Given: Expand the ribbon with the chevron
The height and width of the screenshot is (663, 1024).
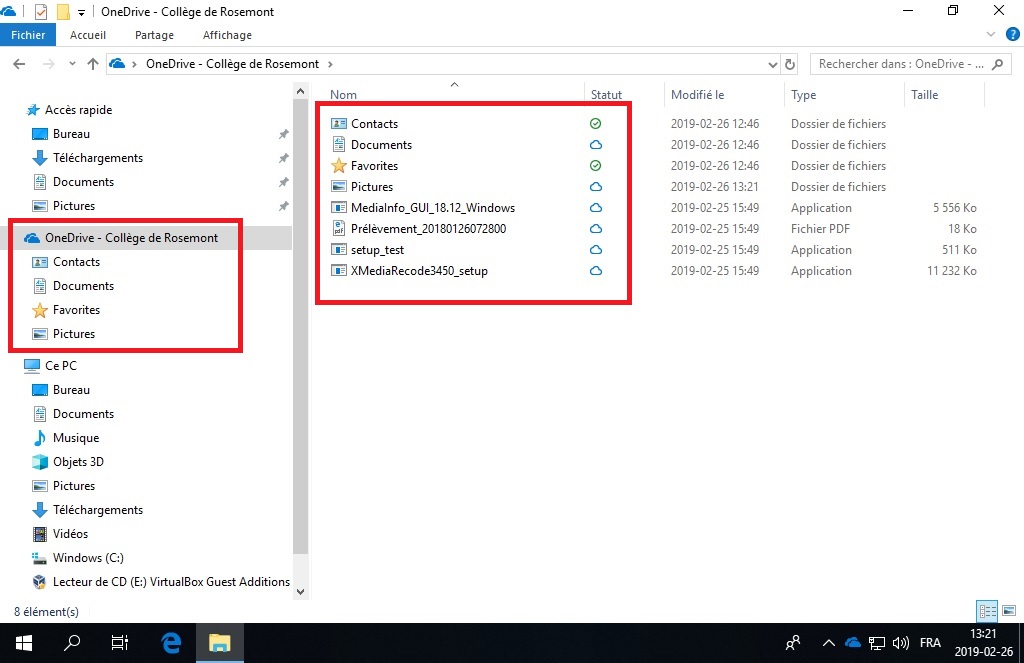Looking at the screenshot, I should [992, 34].
